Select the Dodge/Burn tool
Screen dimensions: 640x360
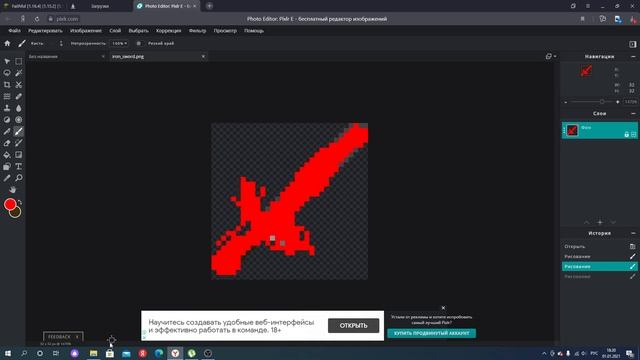click(7, 120)
